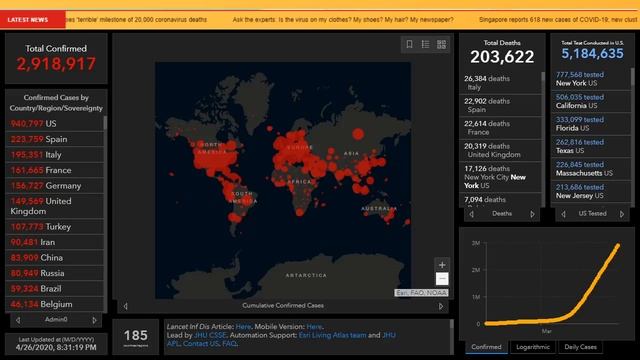Image resolution: width=640 pixels, height=360 pixels.
Task: Go to previous map view, left arrow
Action: point(125,306)
